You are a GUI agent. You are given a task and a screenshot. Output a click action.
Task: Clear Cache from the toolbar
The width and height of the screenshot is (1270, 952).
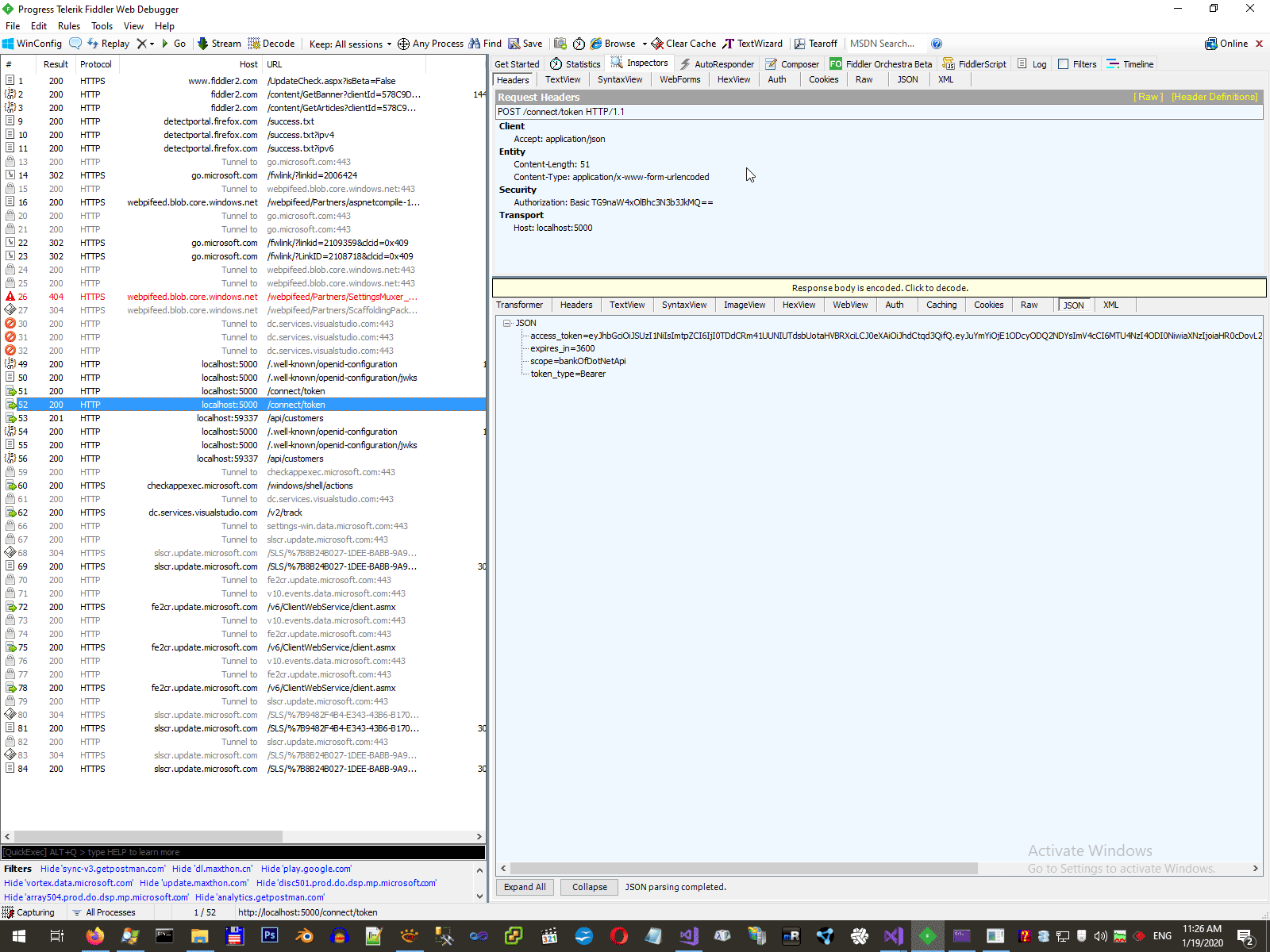click(683, 44)
